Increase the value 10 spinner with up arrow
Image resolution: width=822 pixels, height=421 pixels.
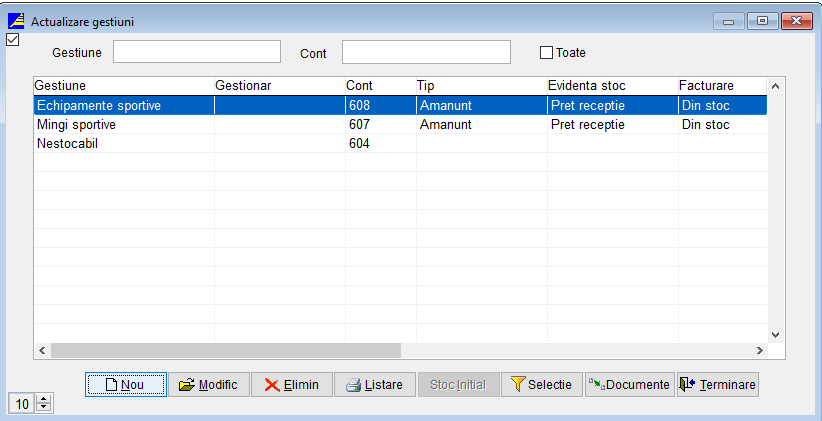43,399
